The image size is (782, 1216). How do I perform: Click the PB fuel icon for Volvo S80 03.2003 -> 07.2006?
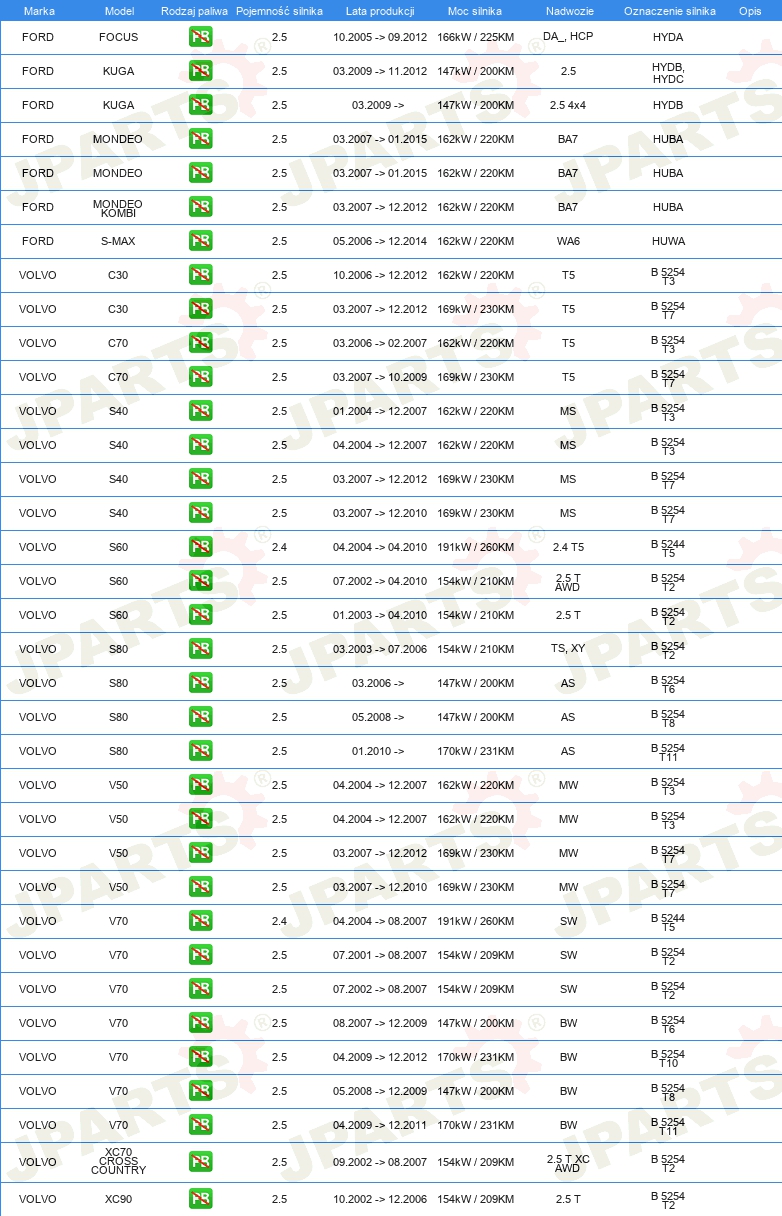[x=200, y=649]
